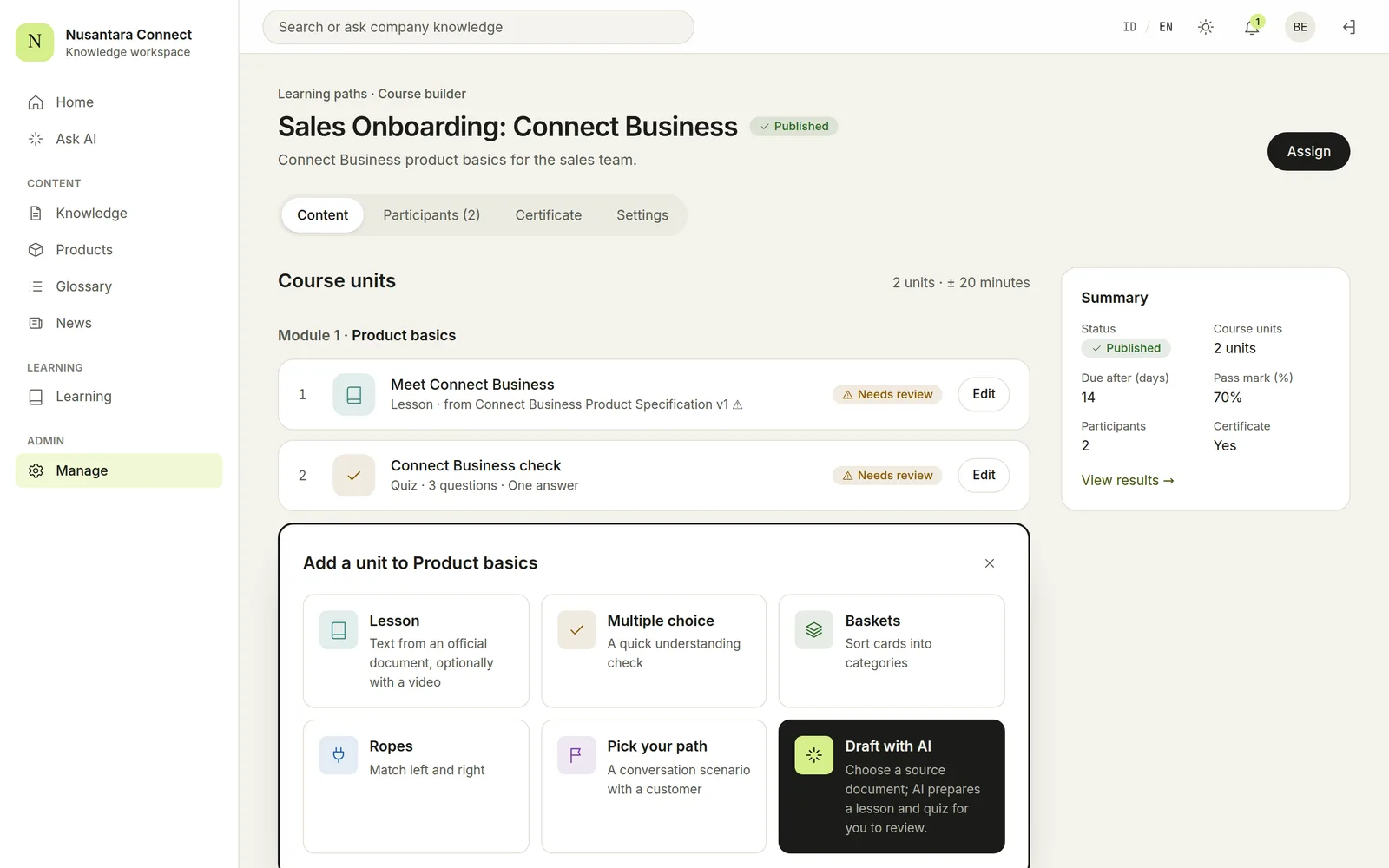Click the Published badge beside course title

tap(793, 126)
